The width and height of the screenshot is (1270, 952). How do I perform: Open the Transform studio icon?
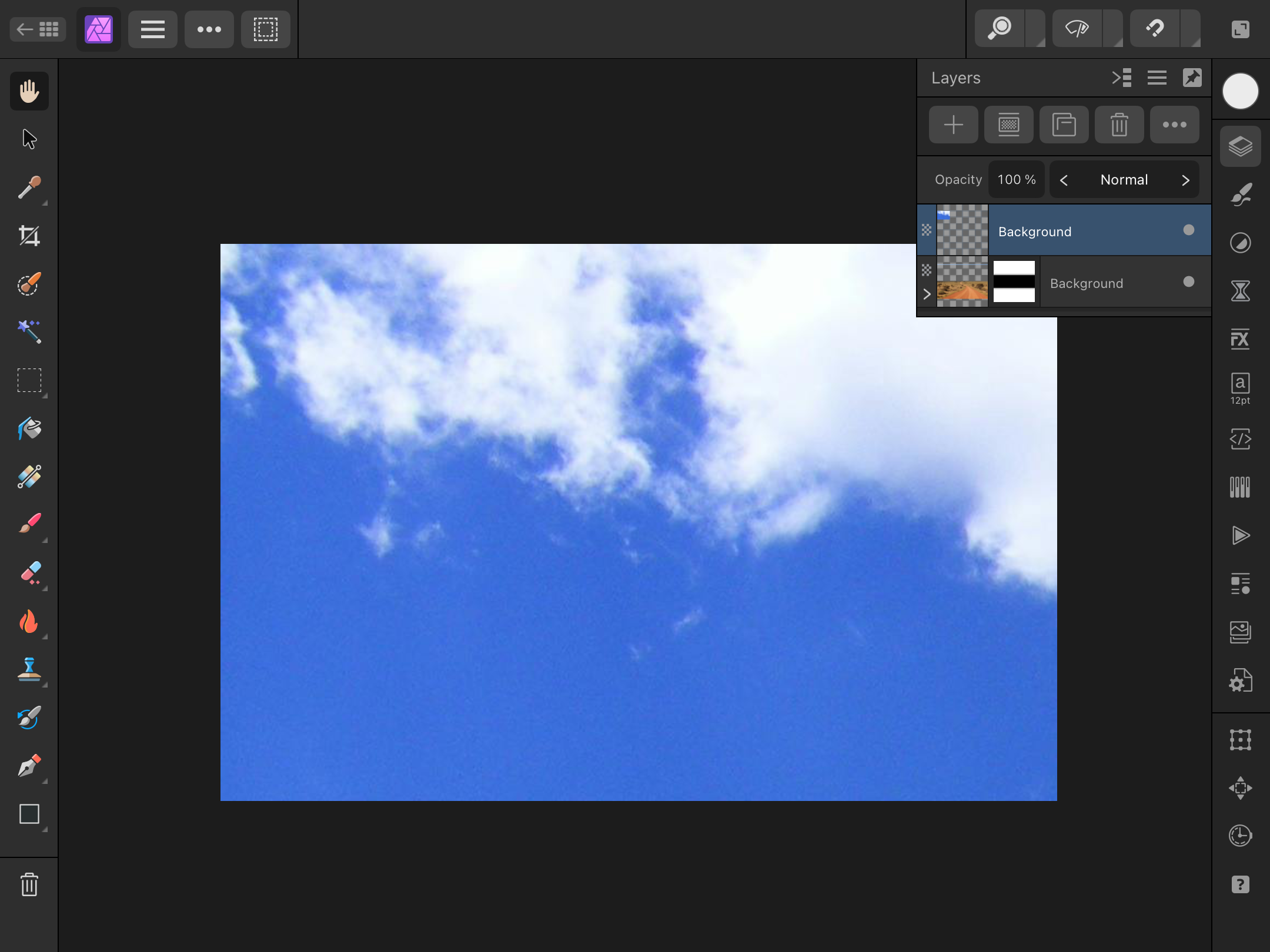(x=1241, y=740)
